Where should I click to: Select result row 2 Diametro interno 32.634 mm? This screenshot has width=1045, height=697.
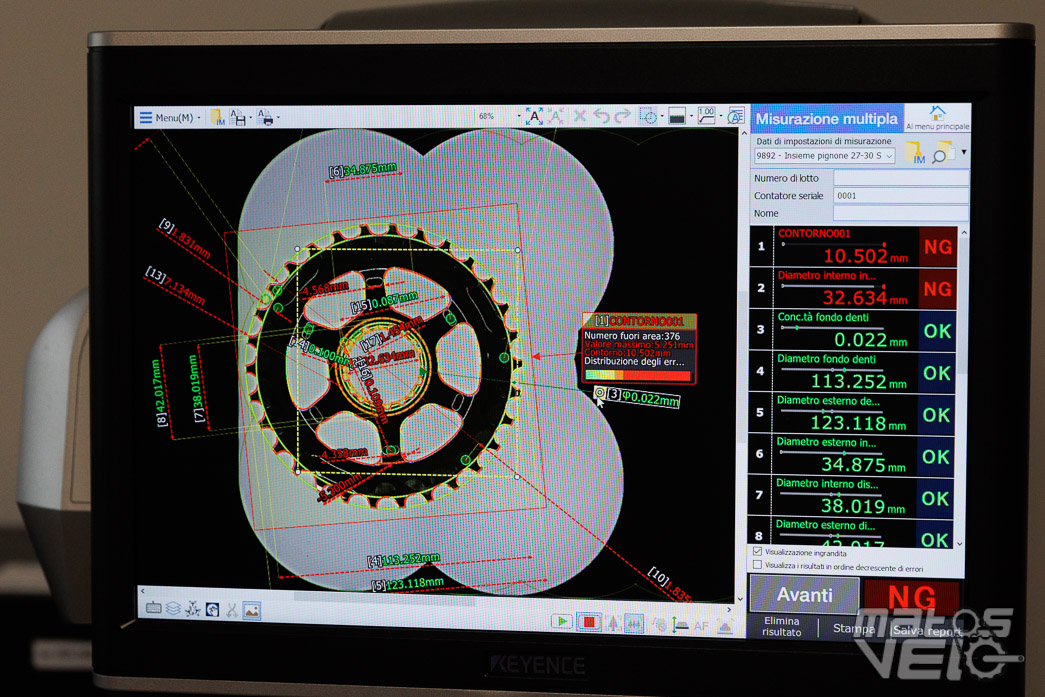tap(854, 289)
